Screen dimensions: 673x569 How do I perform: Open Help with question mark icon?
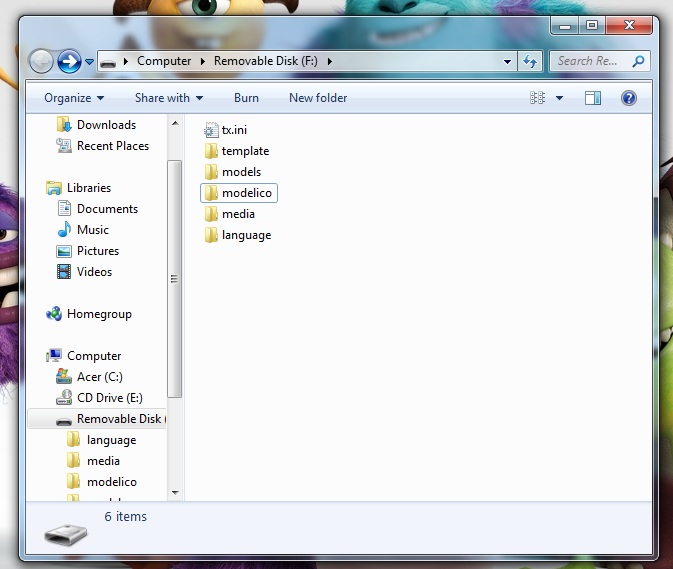coord(629,98)
